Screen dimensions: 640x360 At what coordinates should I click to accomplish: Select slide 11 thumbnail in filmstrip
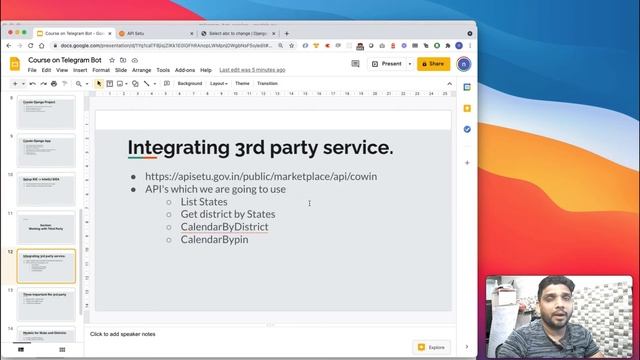click(x=46, y=227)
